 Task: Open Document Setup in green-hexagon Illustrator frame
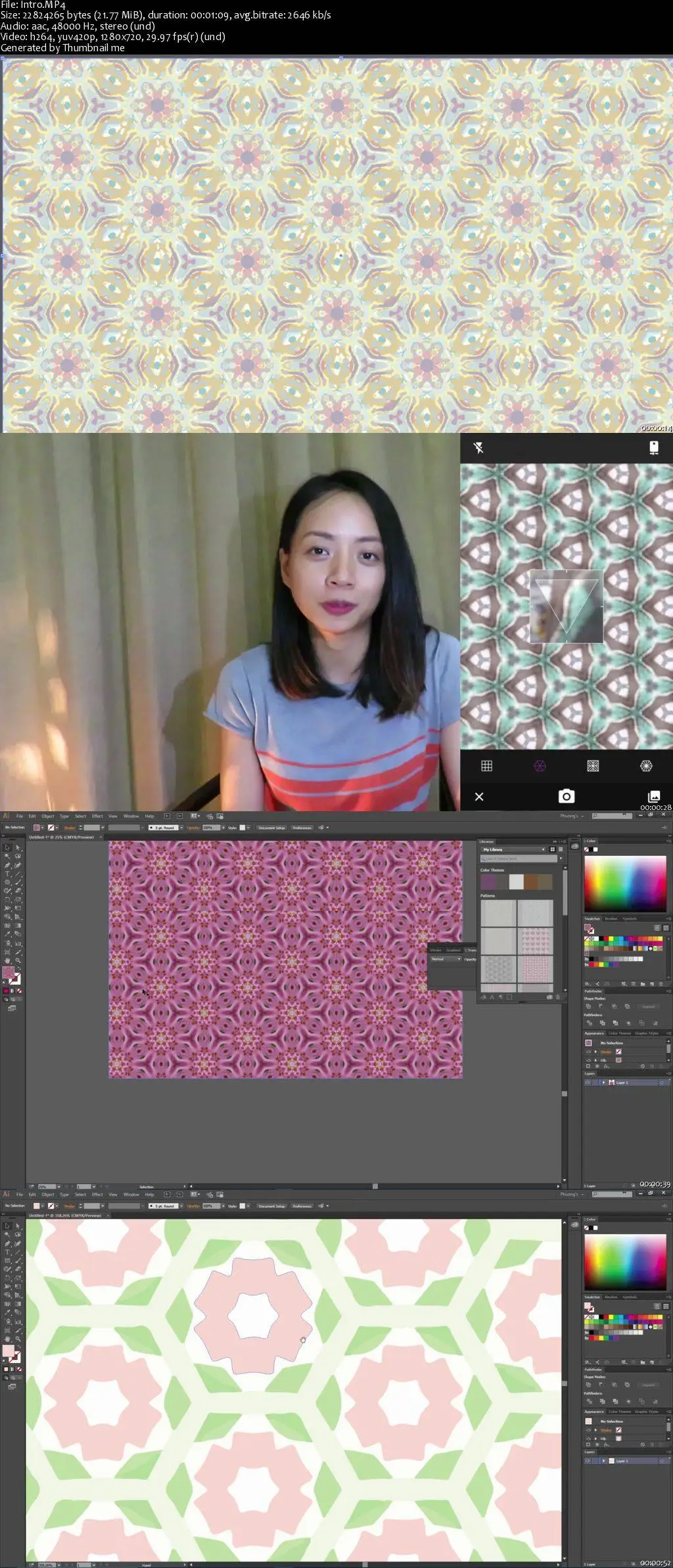[271, 1205]
